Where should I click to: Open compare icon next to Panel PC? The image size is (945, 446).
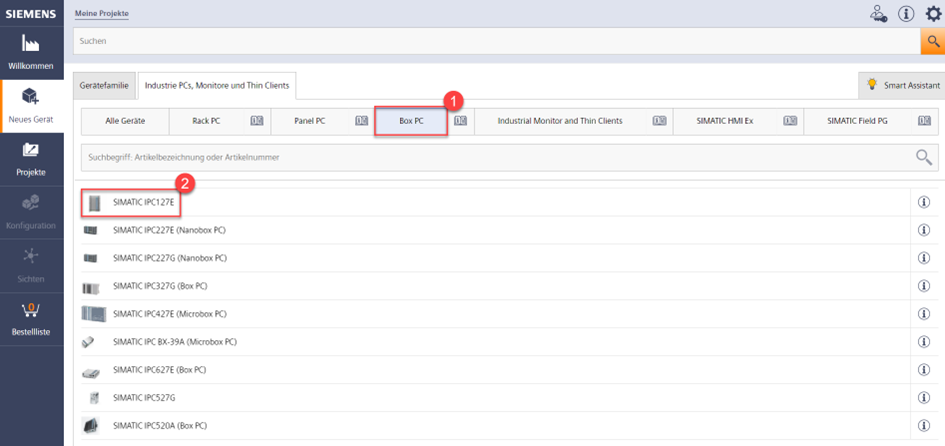tap(362, 121)
